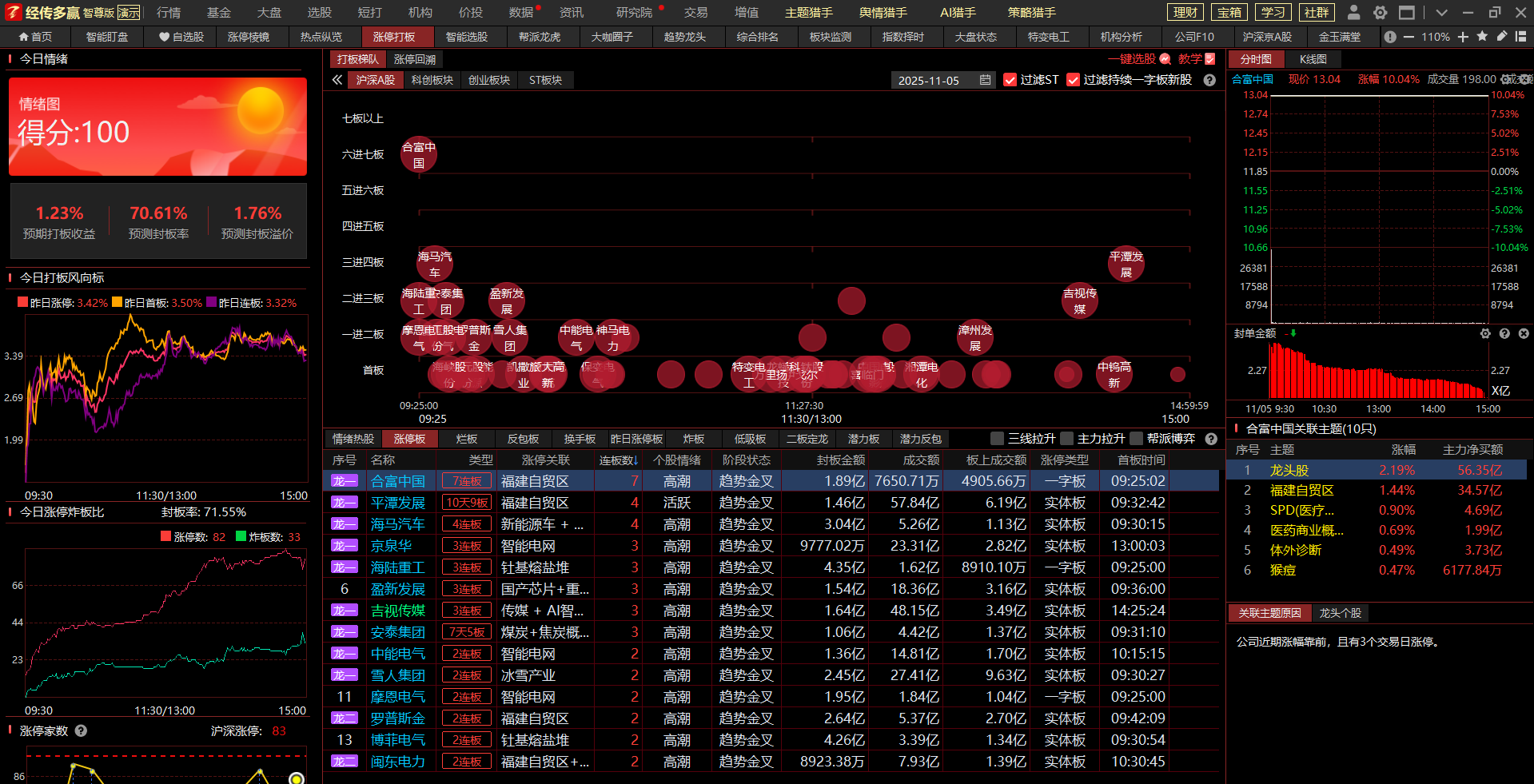Sort by 连板数 column header

point(618,460)
